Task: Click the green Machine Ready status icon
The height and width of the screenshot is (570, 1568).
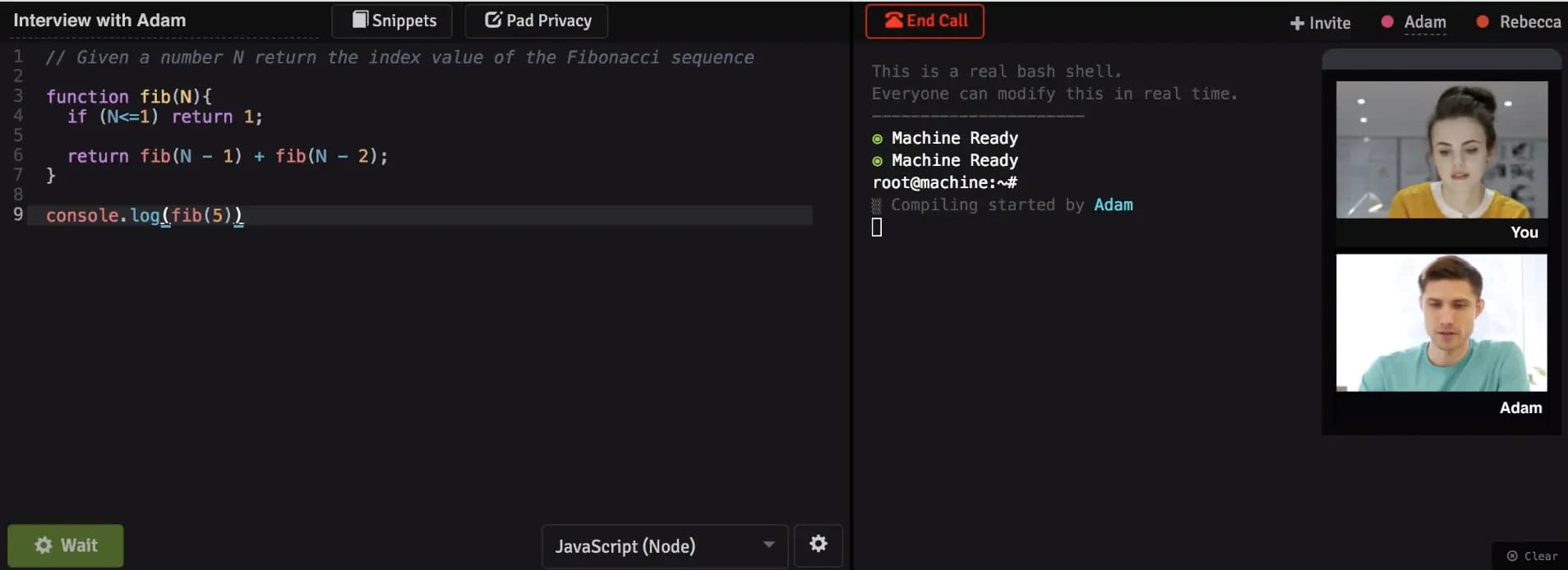Action: point(876,138)
